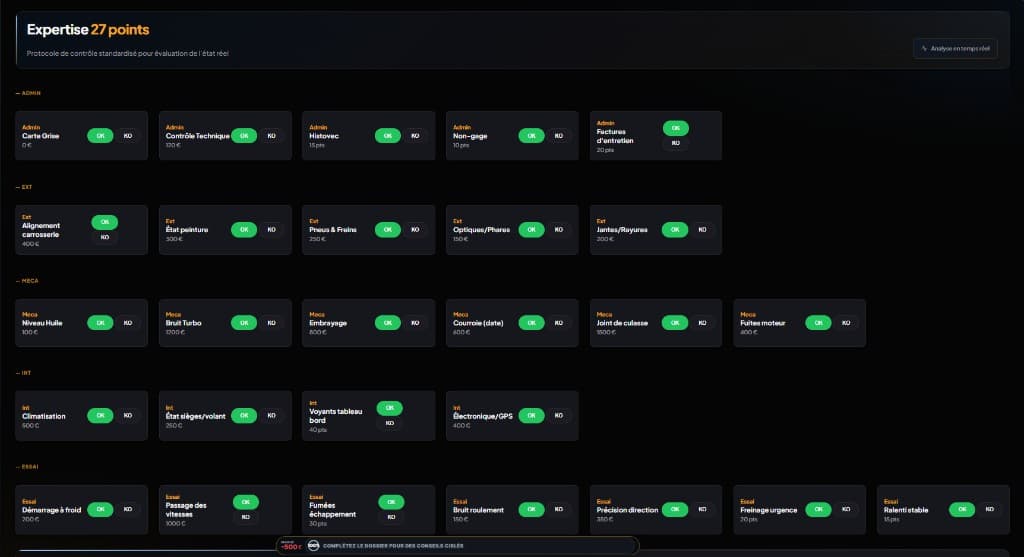This screenshot has height=557, width=1024.
Task: Set Précision direction to OK
Action: (x=675, y=509)
